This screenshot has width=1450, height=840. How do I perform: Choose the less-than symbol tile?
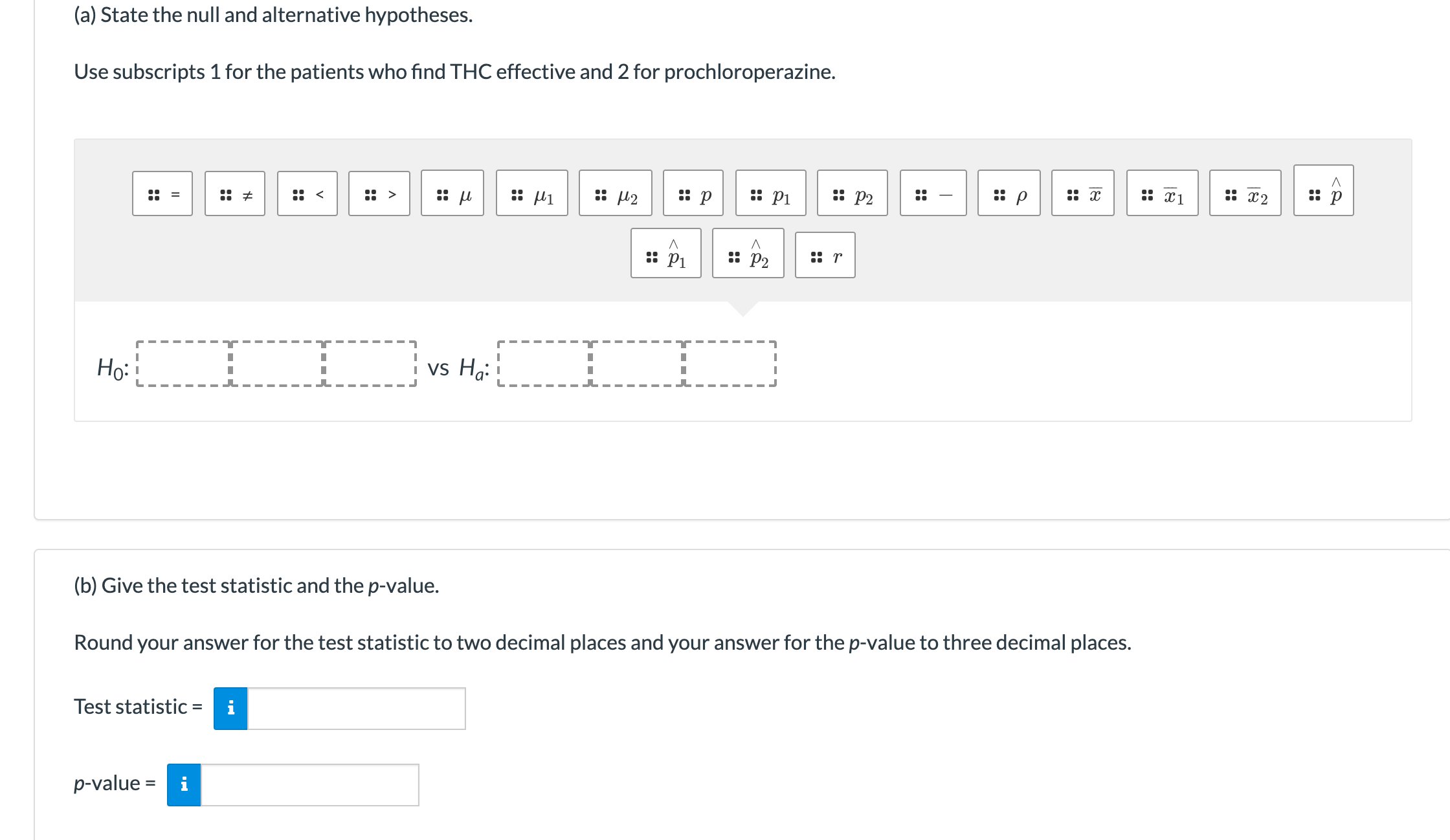coord(307,193)
